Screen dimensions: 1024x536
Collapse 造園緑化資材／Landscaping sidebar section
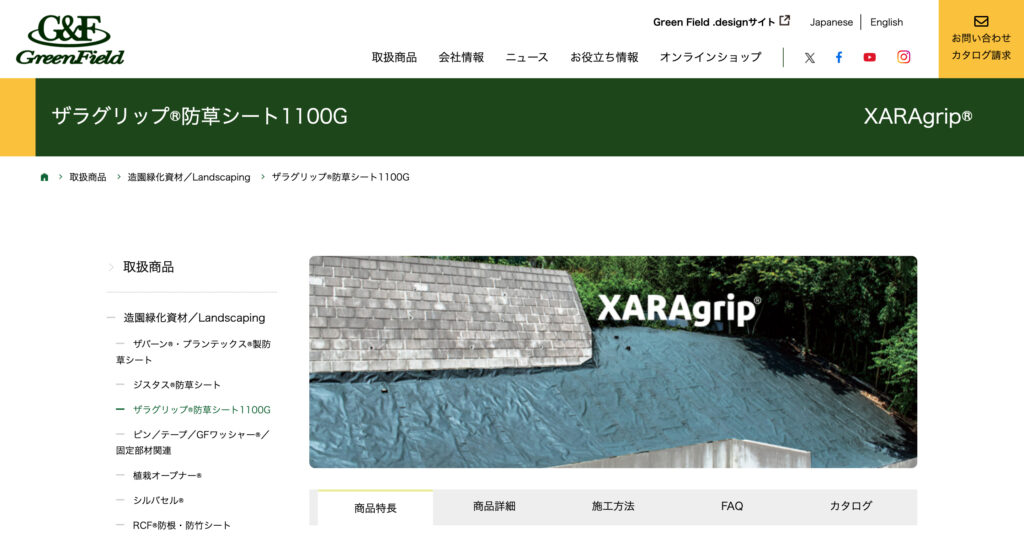pyautogui.click(x=194, y=318)
